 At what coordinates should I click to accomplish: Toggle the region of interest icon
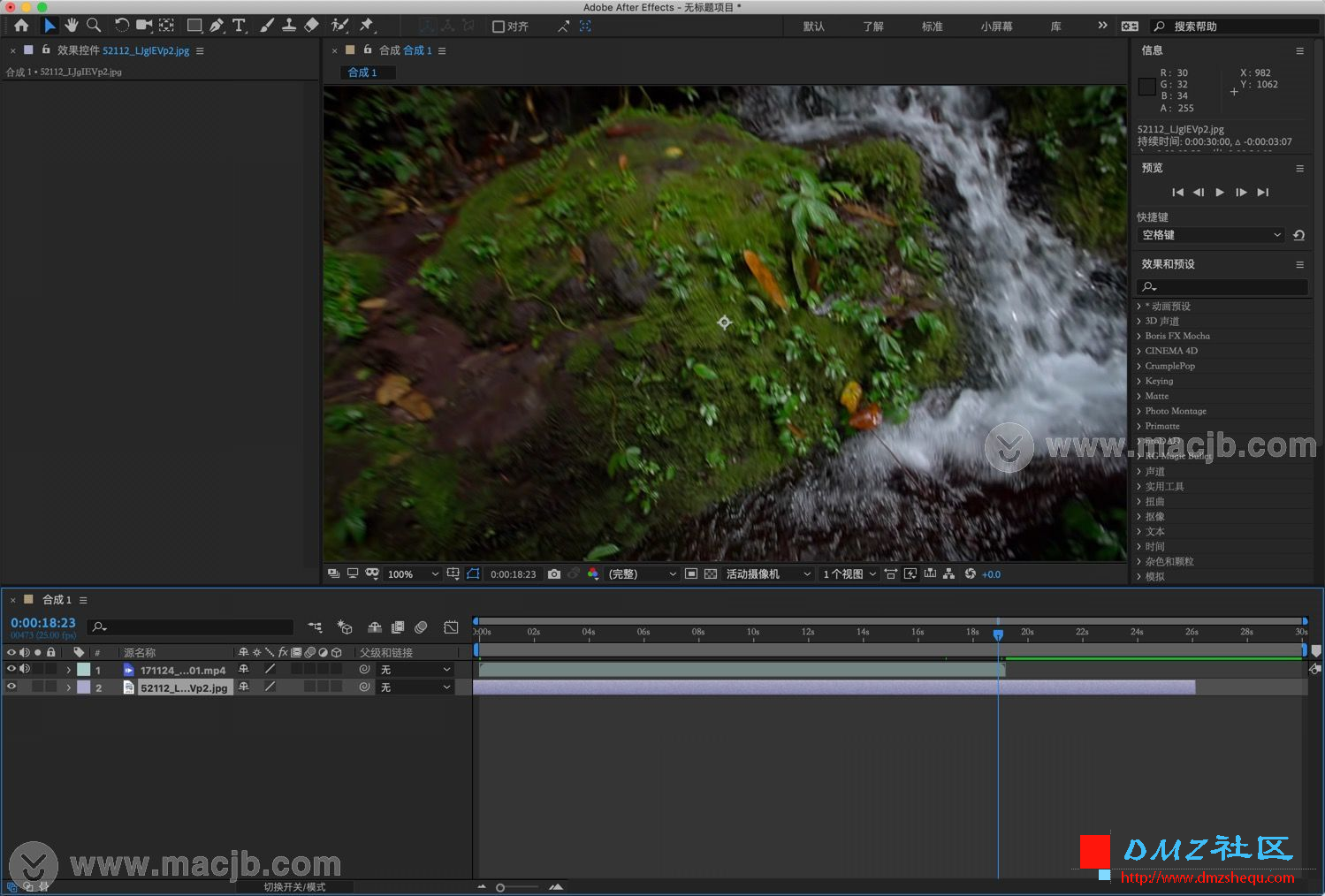point(691,574)
